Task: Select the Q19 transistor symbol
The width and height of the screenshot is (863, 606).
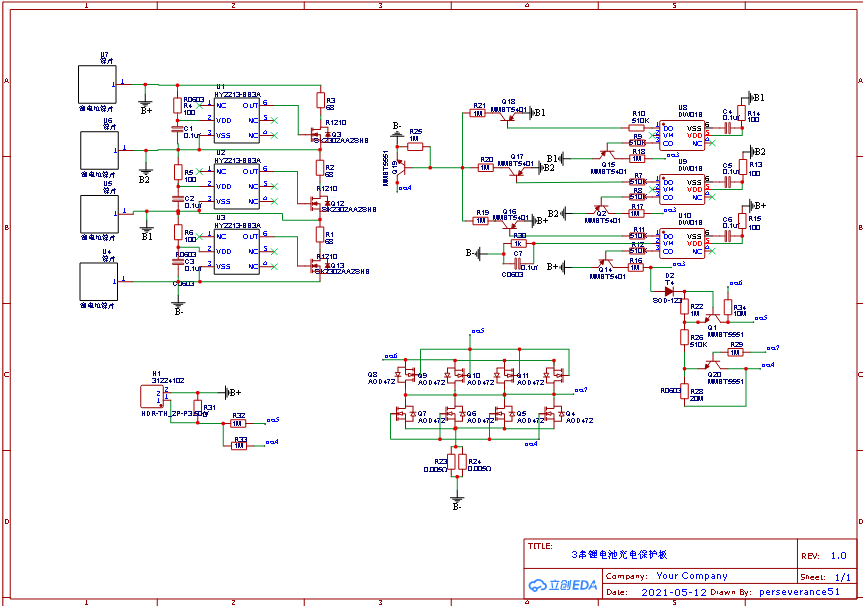Action: (402, 168)
